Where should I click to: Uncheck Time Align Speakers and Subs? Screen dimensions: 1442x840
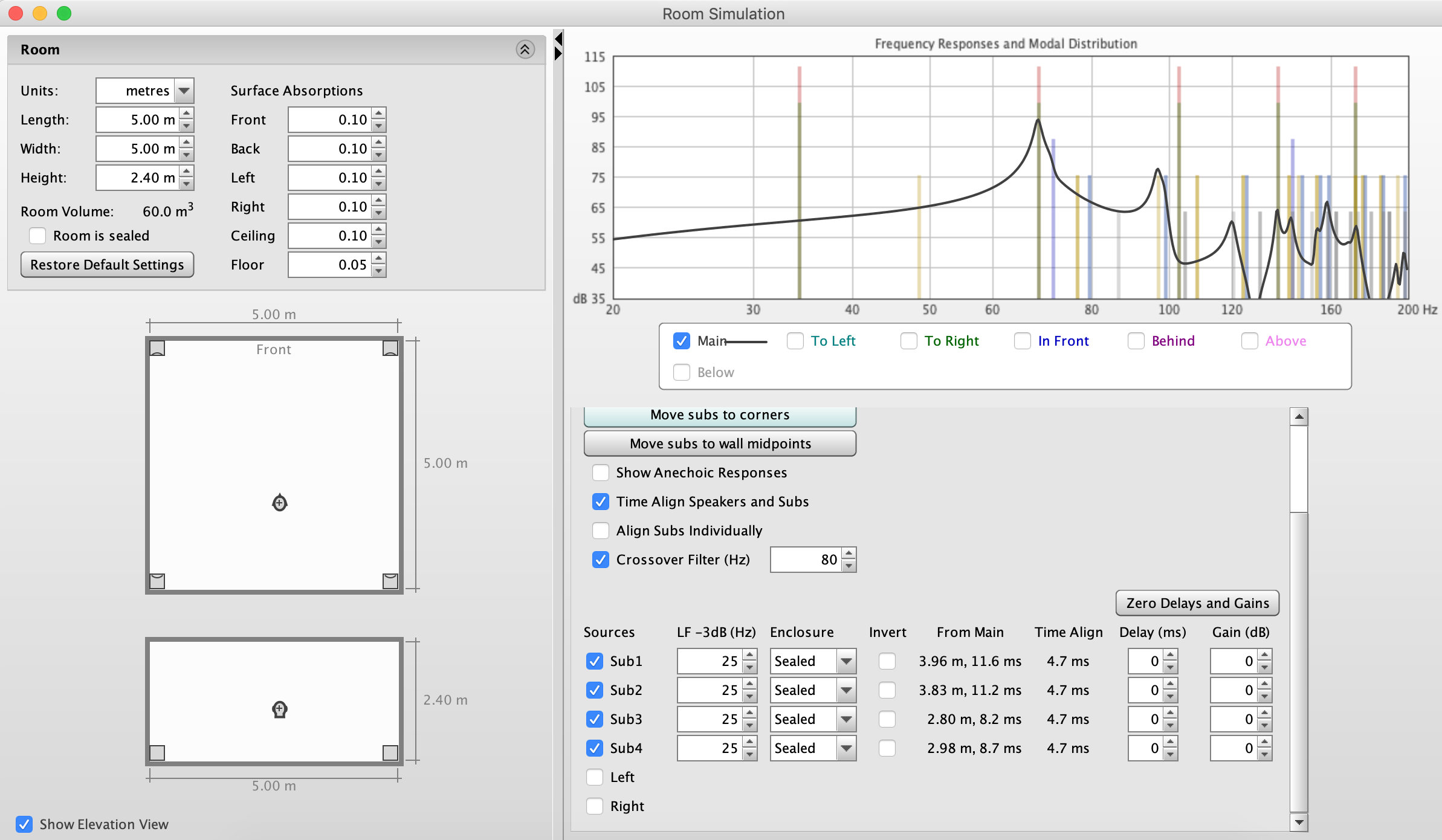tap(601, 502)
